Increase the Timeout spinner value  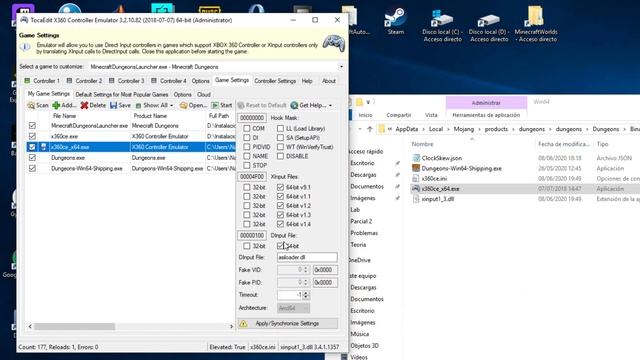pos(306,293)
